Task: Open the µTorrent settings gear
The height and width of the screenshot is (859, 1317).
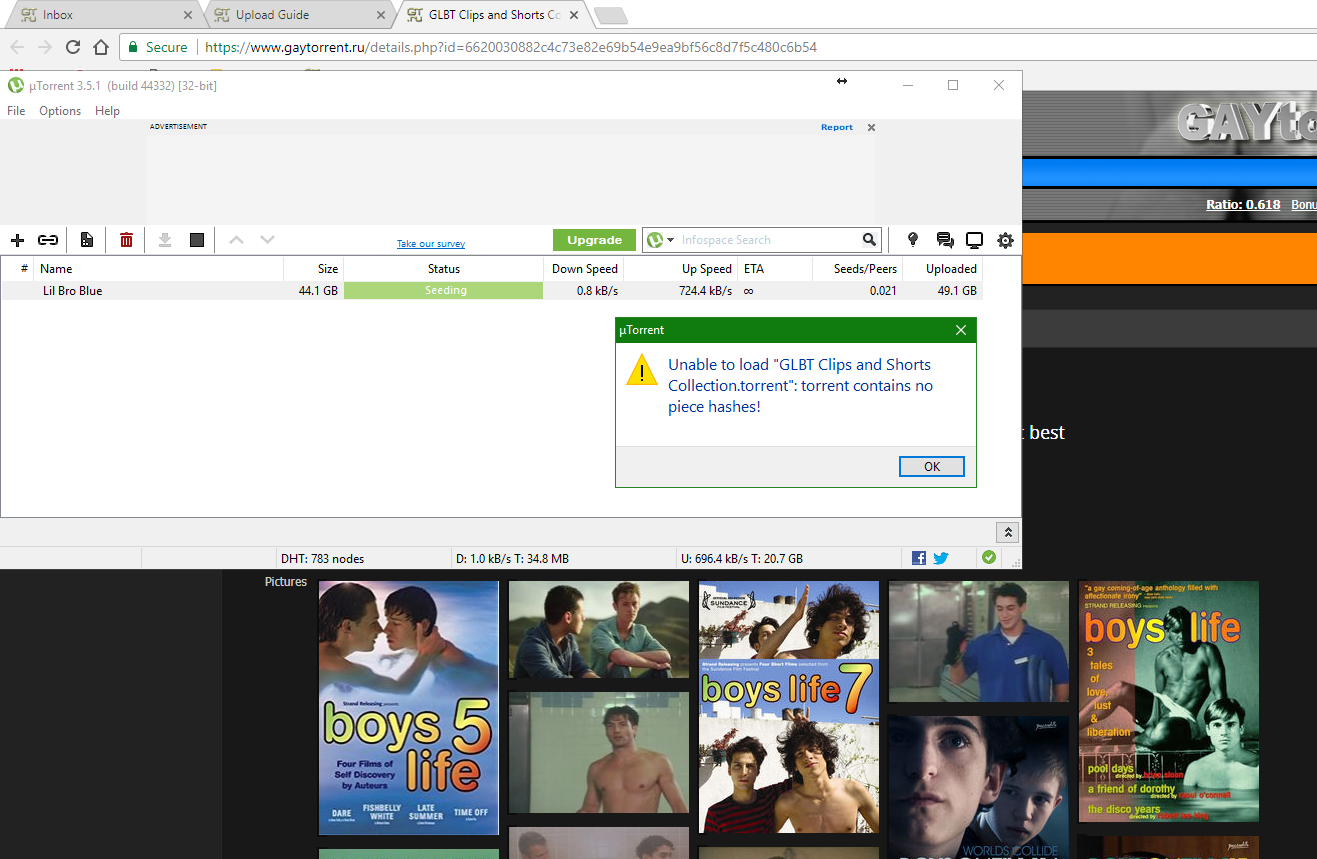Action: click(1005, 240)
